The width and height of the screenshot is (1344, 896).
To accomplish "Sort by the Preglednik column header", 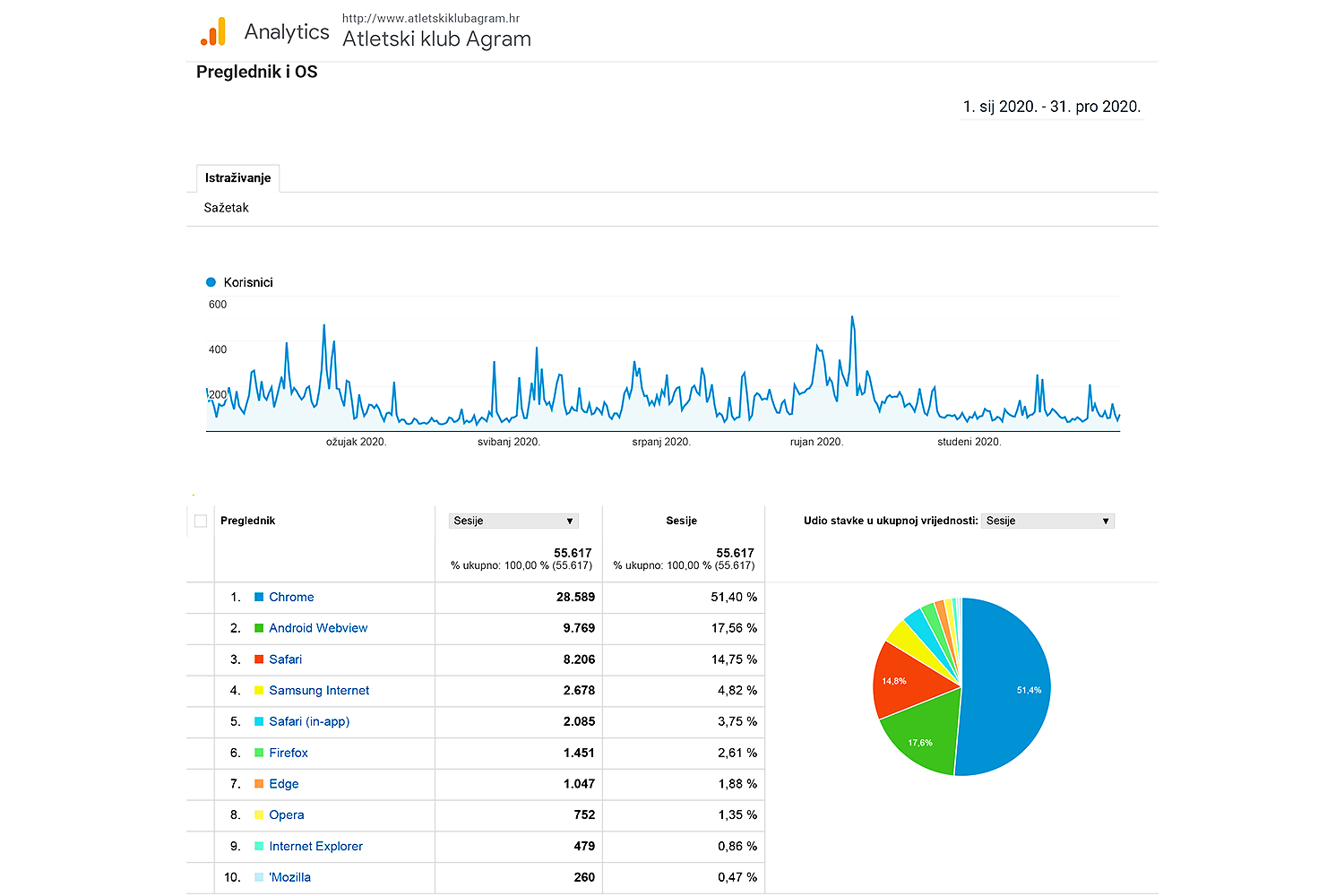I will point(247,521).
